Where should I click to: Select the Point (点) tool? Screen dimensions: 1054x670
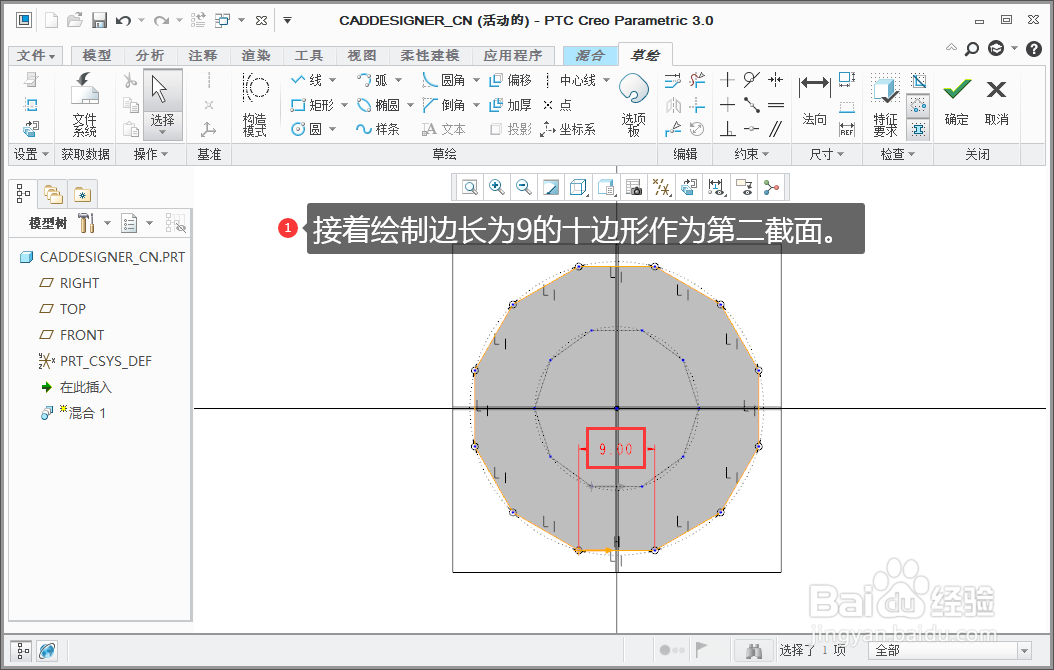click(557, 105)
